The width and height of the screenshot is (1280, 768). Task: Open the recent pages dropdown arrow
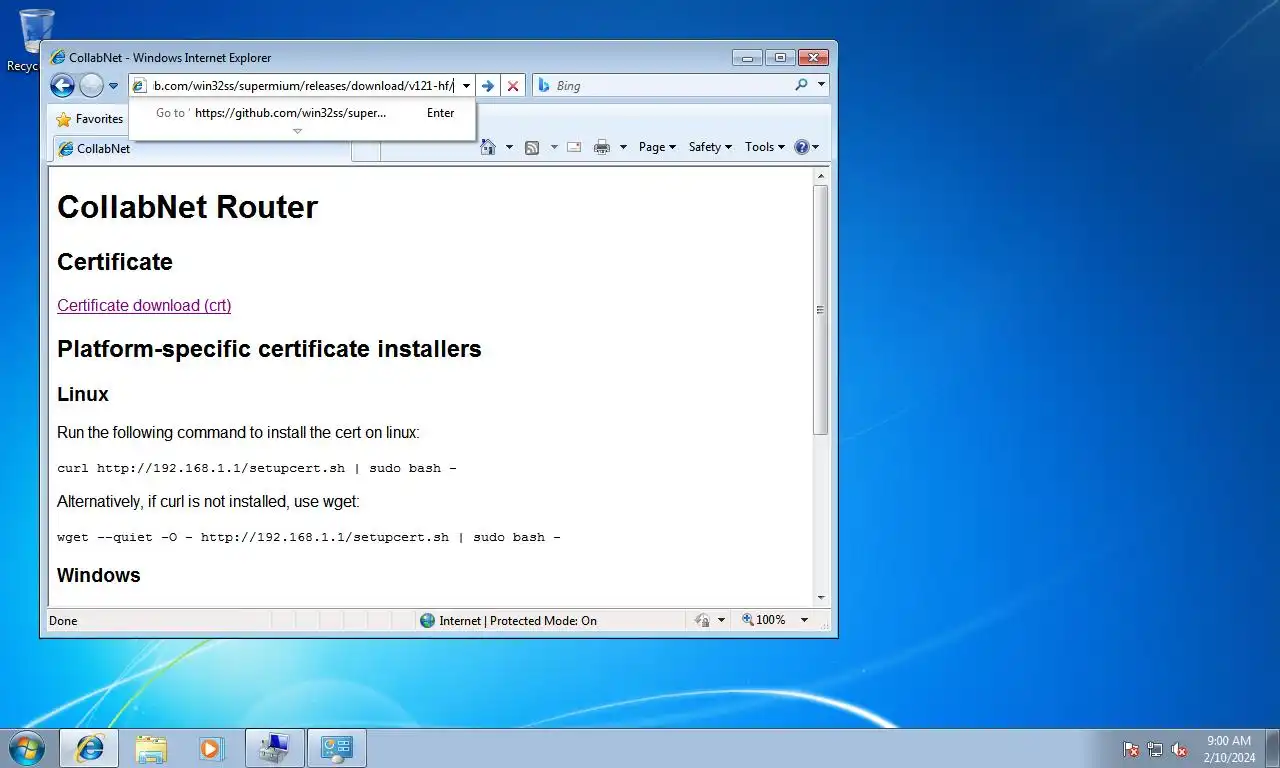point(113,86)
